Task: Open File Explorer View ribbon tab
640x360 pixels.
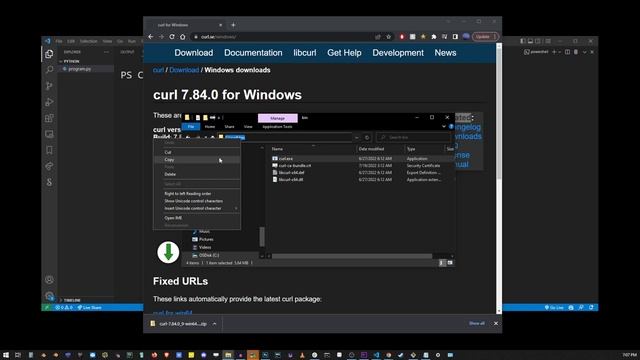Action: tap(248, 127)
